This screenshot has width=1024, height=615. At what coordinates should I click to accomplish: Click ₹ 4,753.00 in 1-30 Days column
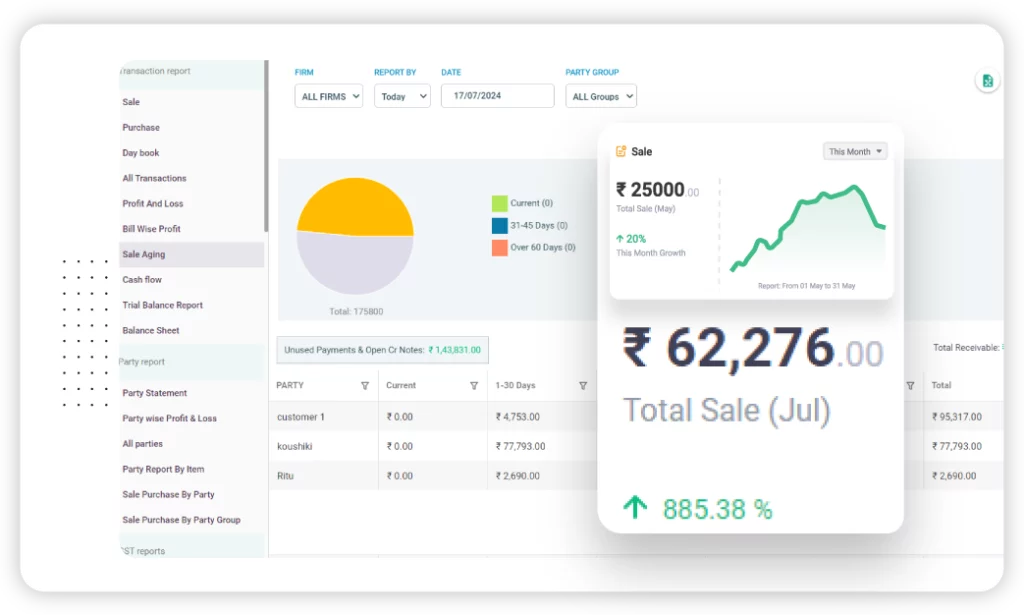click(517, 417)
